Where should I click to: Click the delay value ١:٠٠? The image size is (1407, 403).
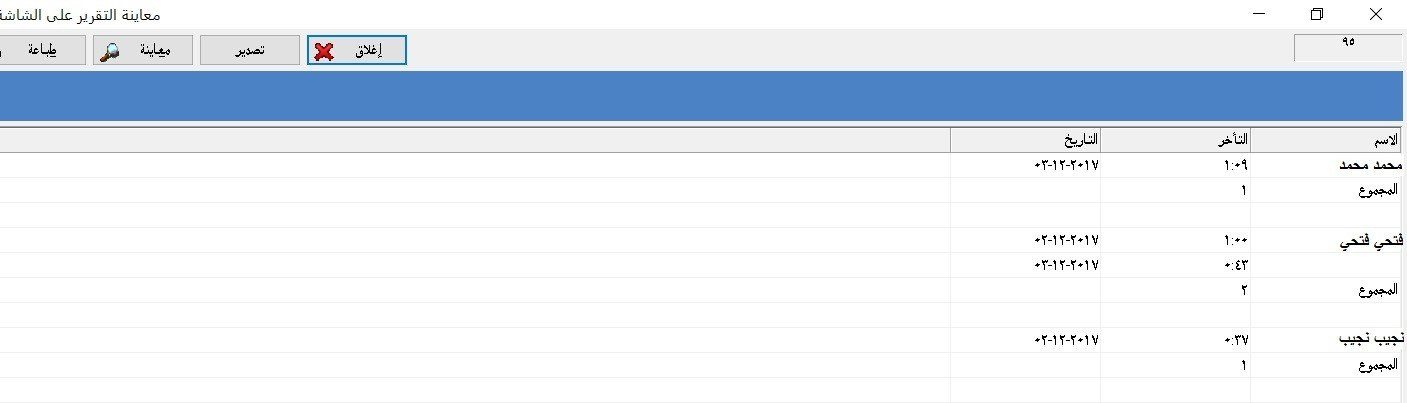coord(1235,241)
